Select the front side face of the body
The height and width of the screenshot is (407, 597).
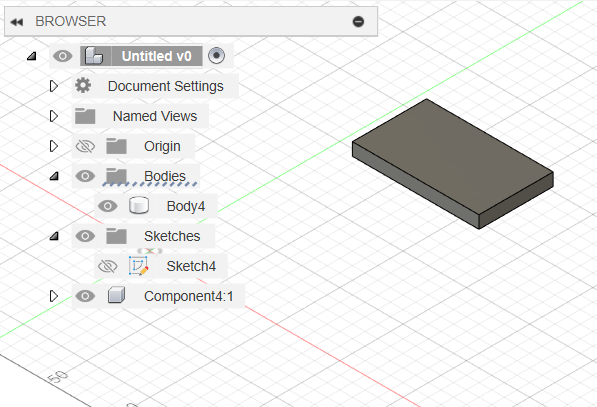pyautogui.click(x=415, y=184)
